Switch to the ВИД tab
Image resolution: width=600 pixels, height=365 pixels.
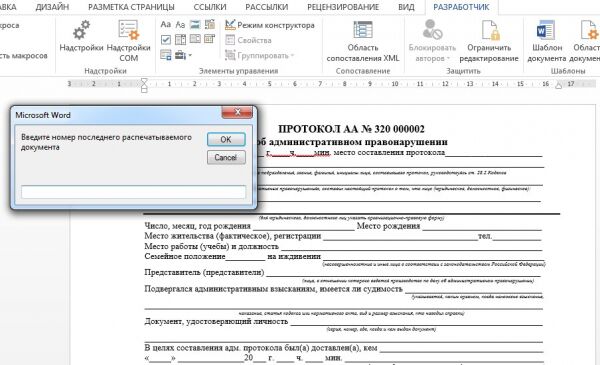(x=406, y=7)
